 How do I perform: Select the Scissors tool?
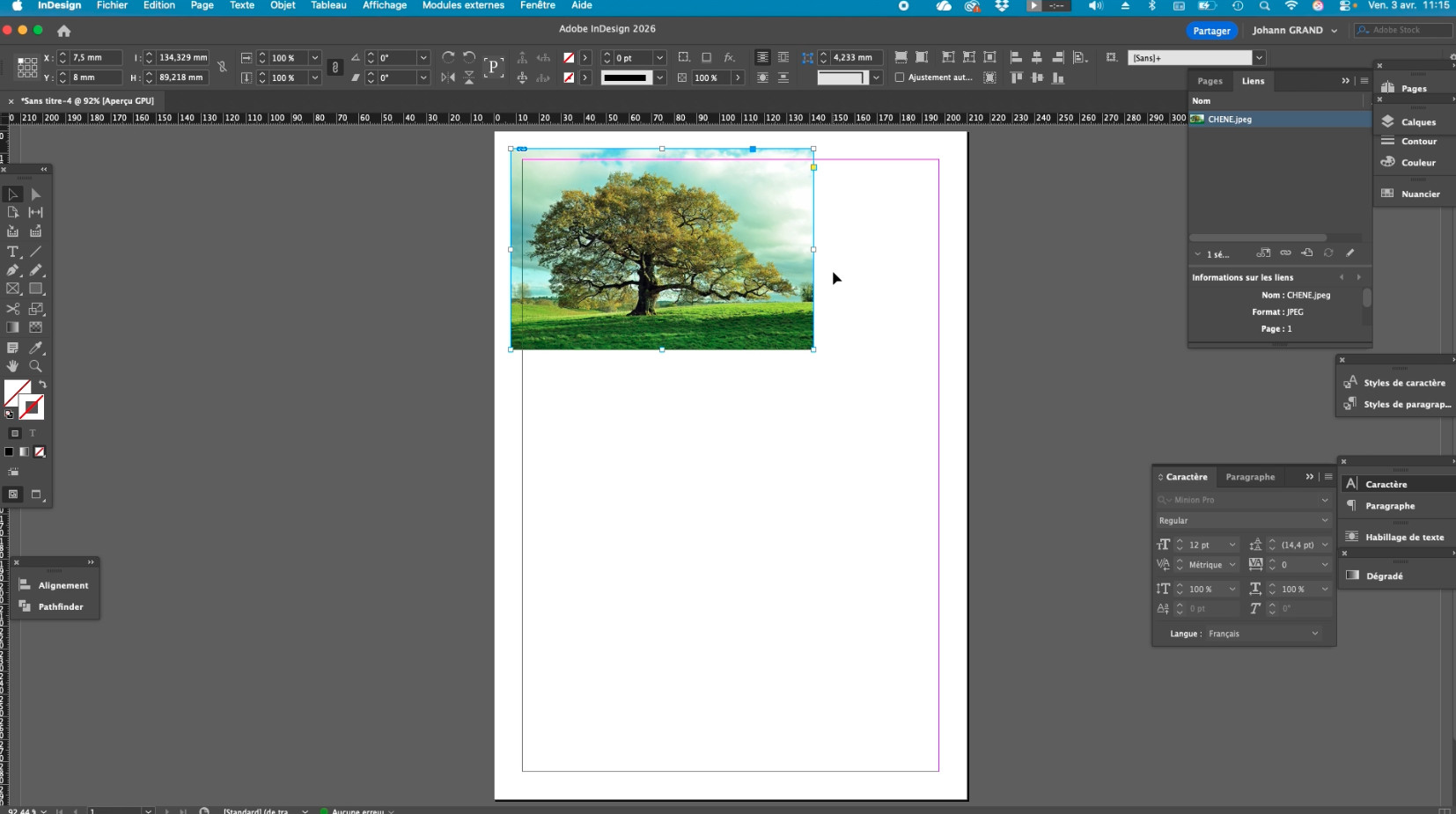(x=13, y=309)
